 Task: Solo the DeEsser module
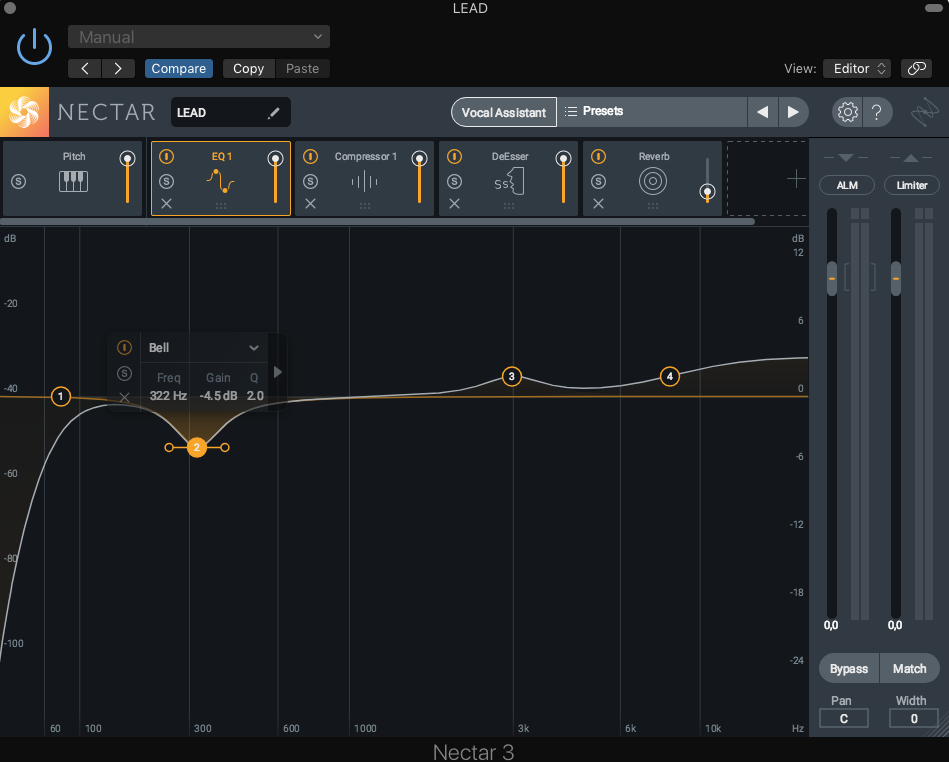tap(455, 181)
